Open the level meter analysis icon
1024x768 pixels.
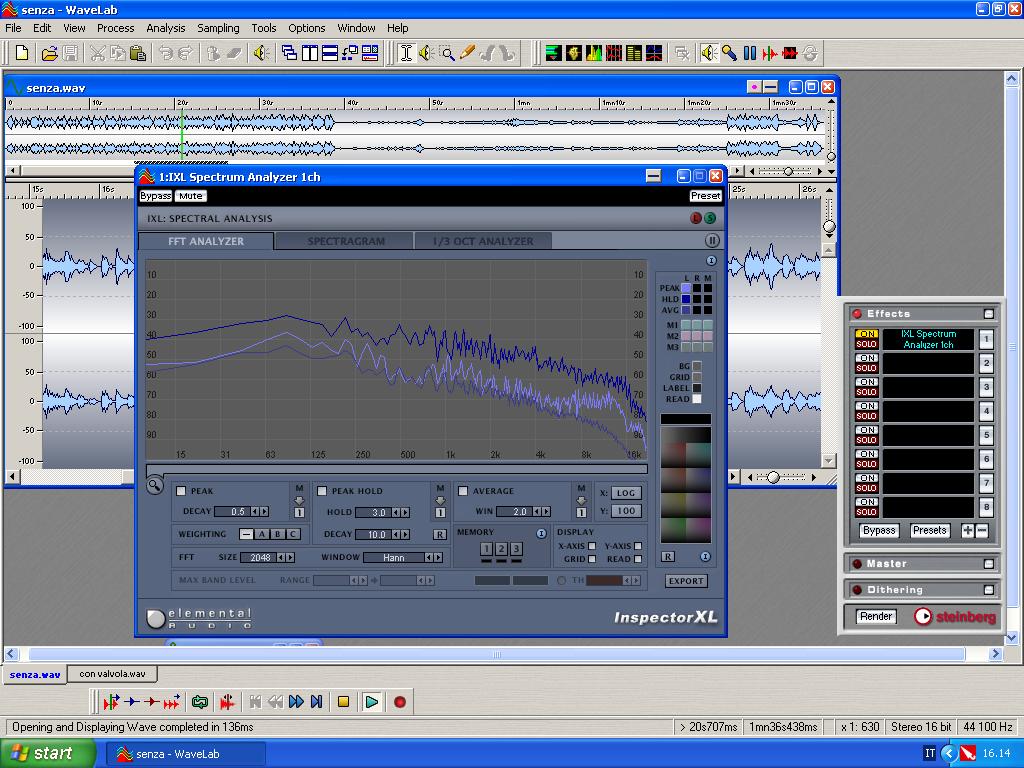pyautogui.click(x=554, y=53)
